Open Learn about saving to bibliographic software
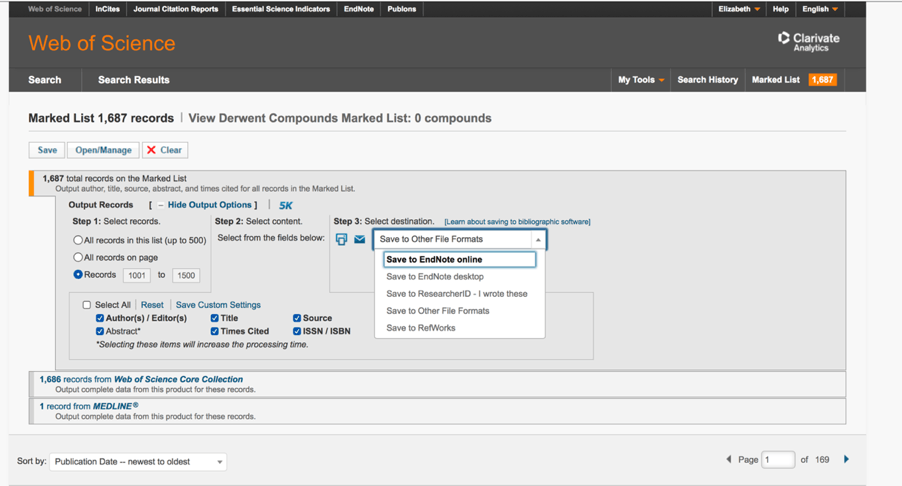 [x=517, y=222]
